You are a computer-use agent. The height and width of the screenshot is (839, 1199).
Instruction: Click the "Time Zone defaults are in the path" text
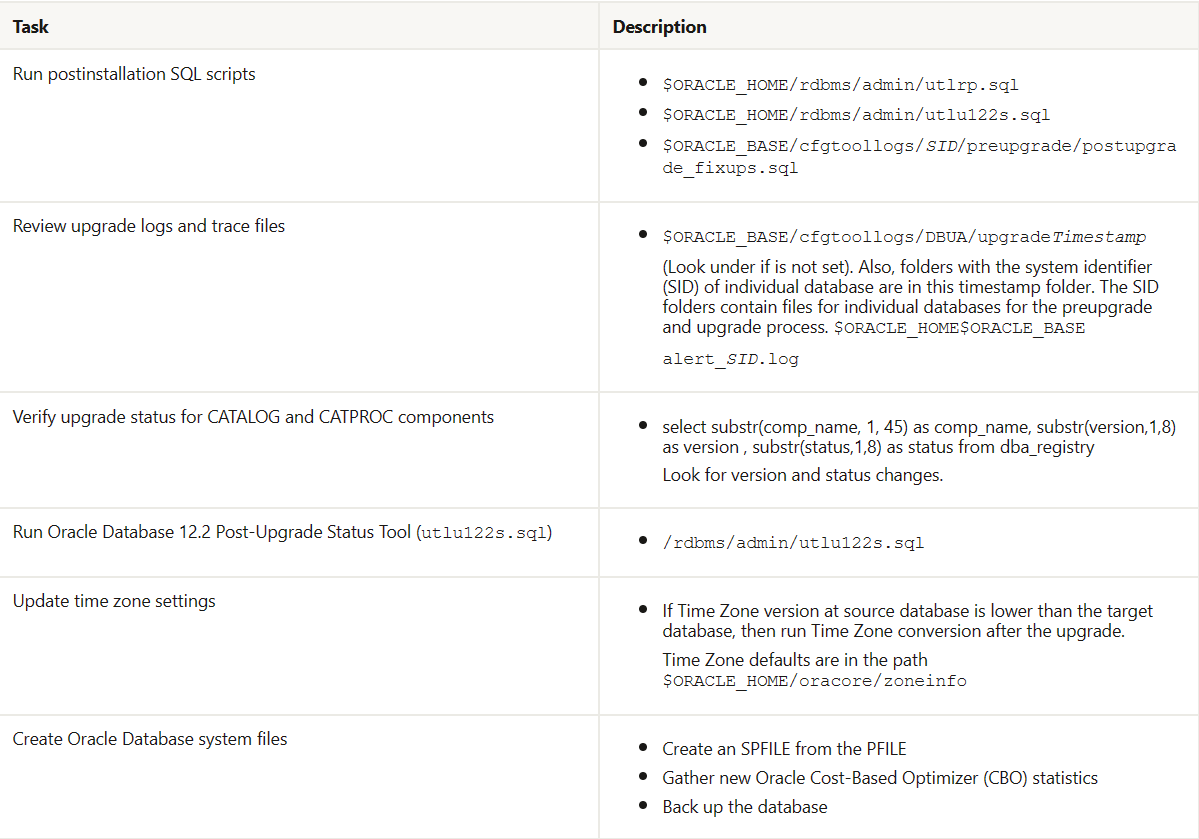(795, 660)
